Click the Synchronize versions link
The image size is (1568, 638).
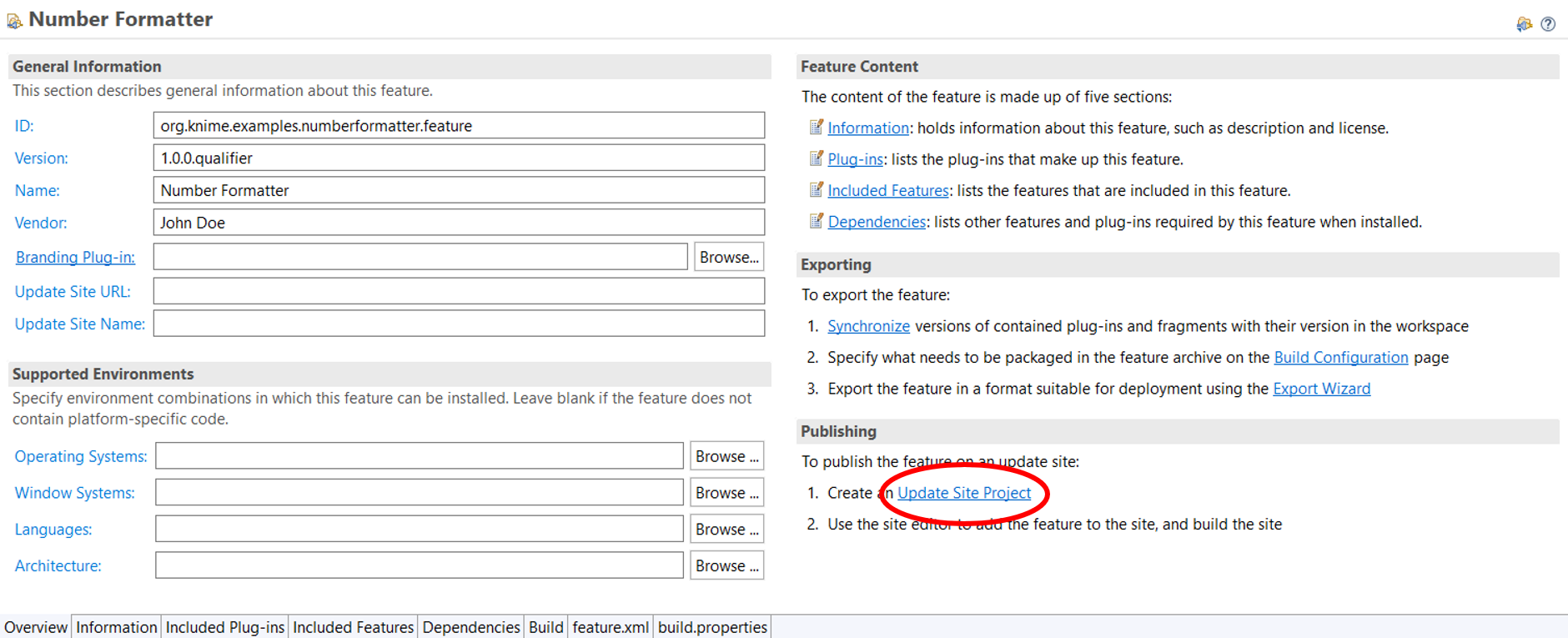(868, 326)
